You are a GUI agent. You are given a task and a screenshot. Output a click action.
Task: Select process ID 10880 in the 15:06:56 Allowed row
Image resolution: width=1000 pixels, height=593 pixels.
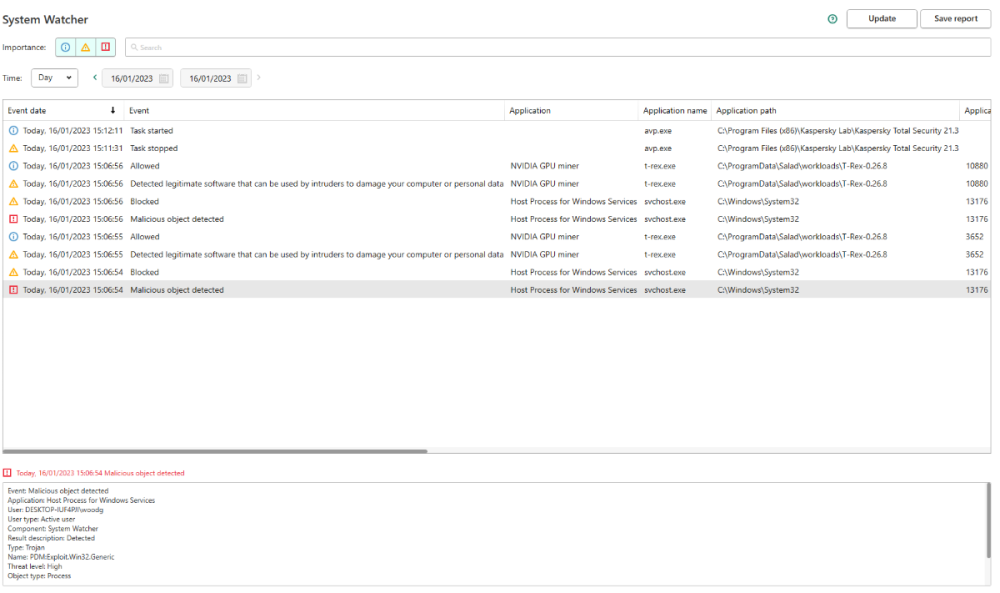tap(976, 166)
